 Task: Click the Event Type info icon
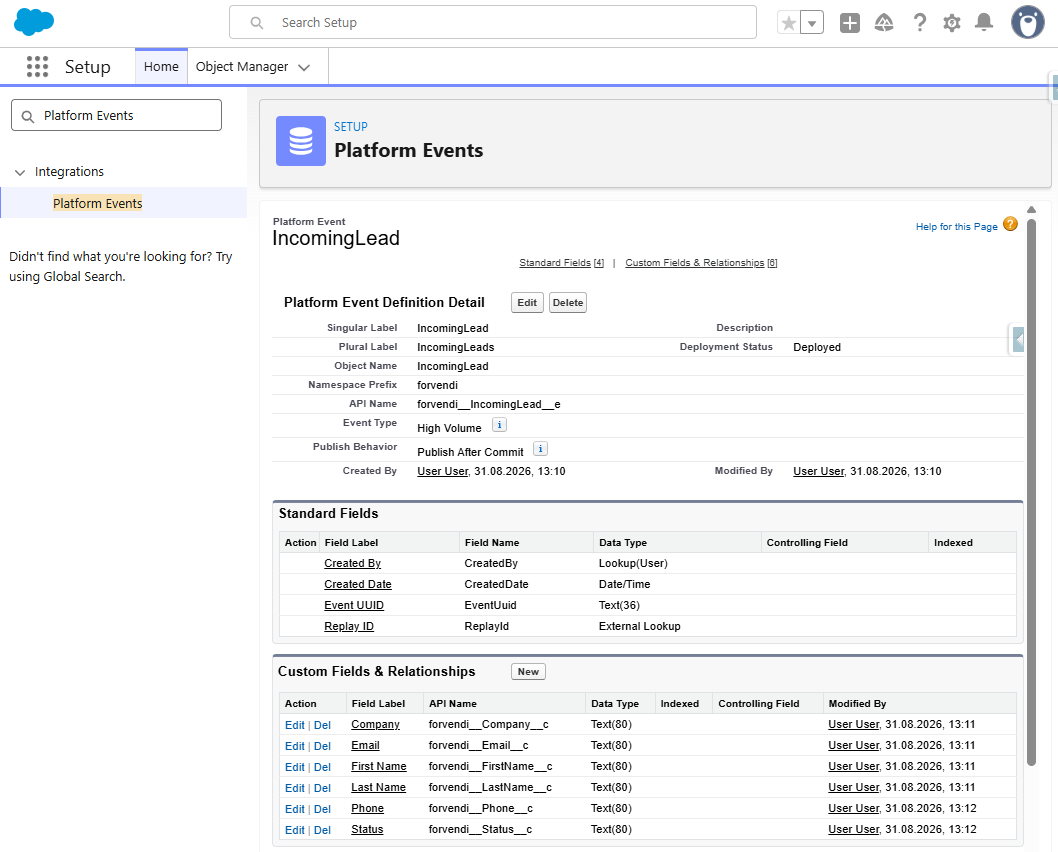(x=499, y=425)
